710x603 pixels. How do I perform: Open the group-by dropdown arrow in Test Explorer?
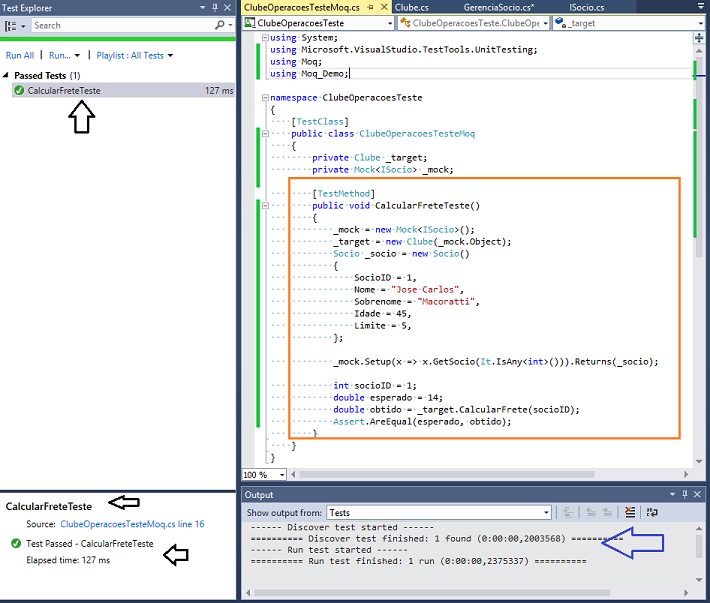[23, 26]
